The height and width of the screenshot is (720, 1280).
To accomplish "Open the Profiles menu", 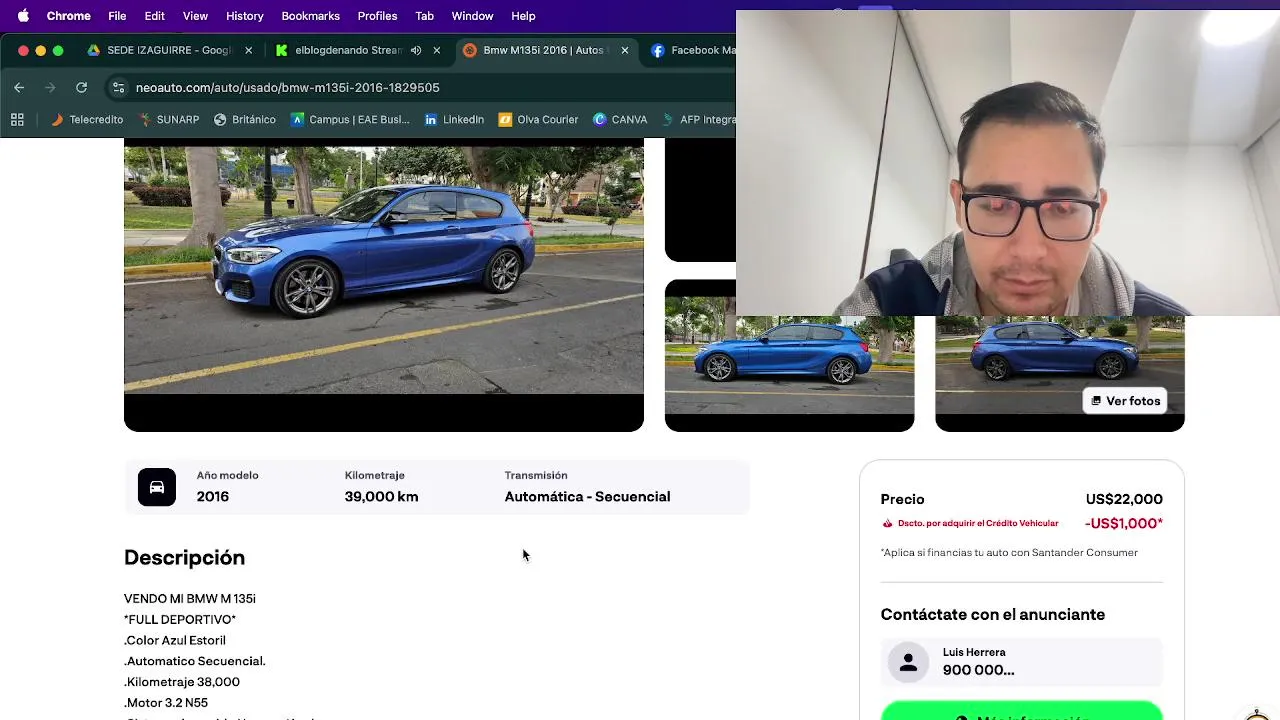I will (377, 16).
